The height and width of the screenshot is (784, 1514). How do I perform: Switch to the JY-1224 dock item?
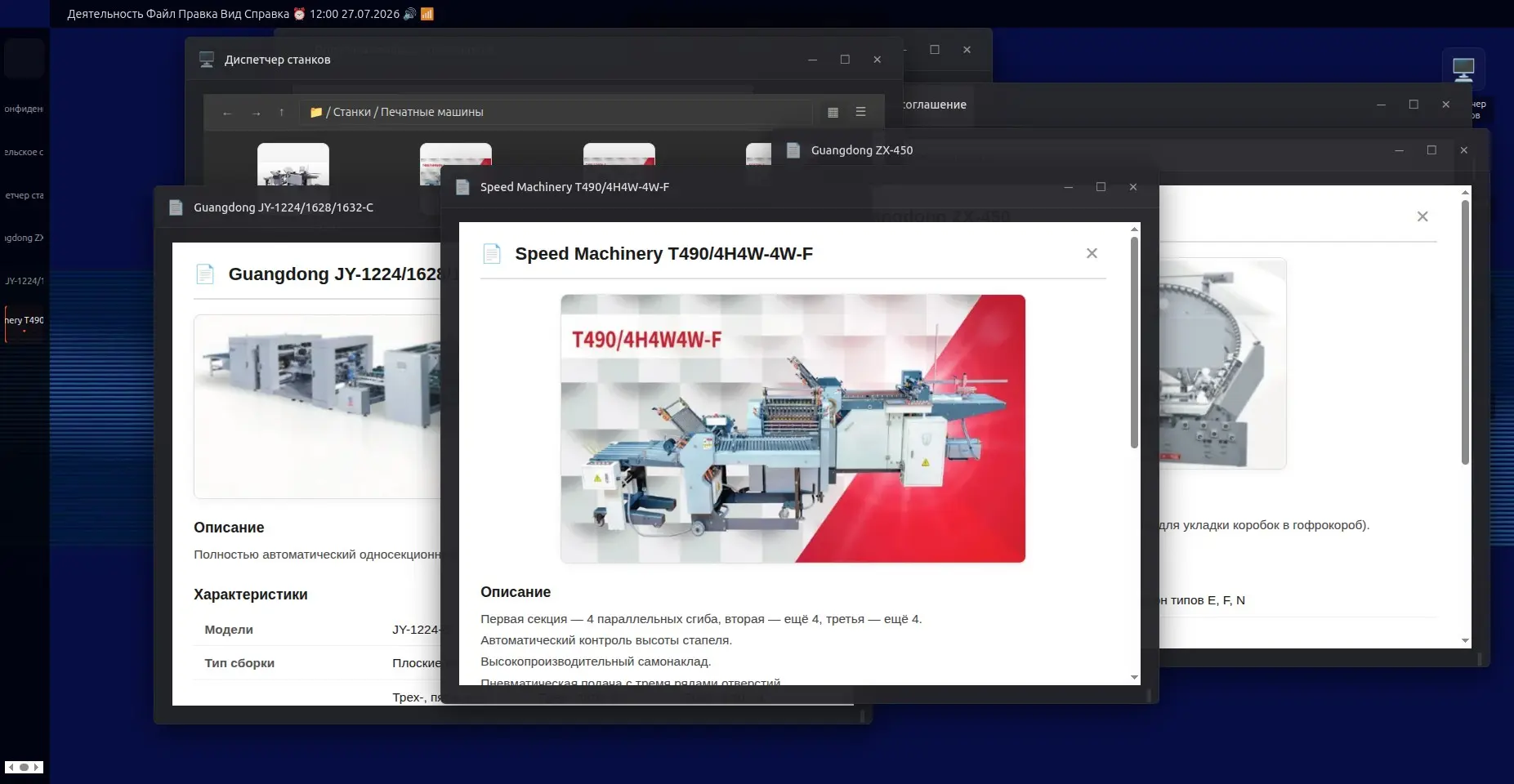coord(25,281)
